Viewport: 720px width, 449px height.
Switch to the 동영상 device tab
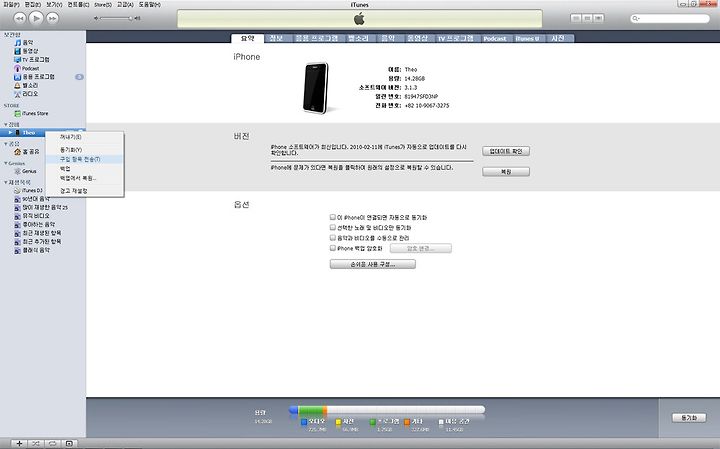417,39
